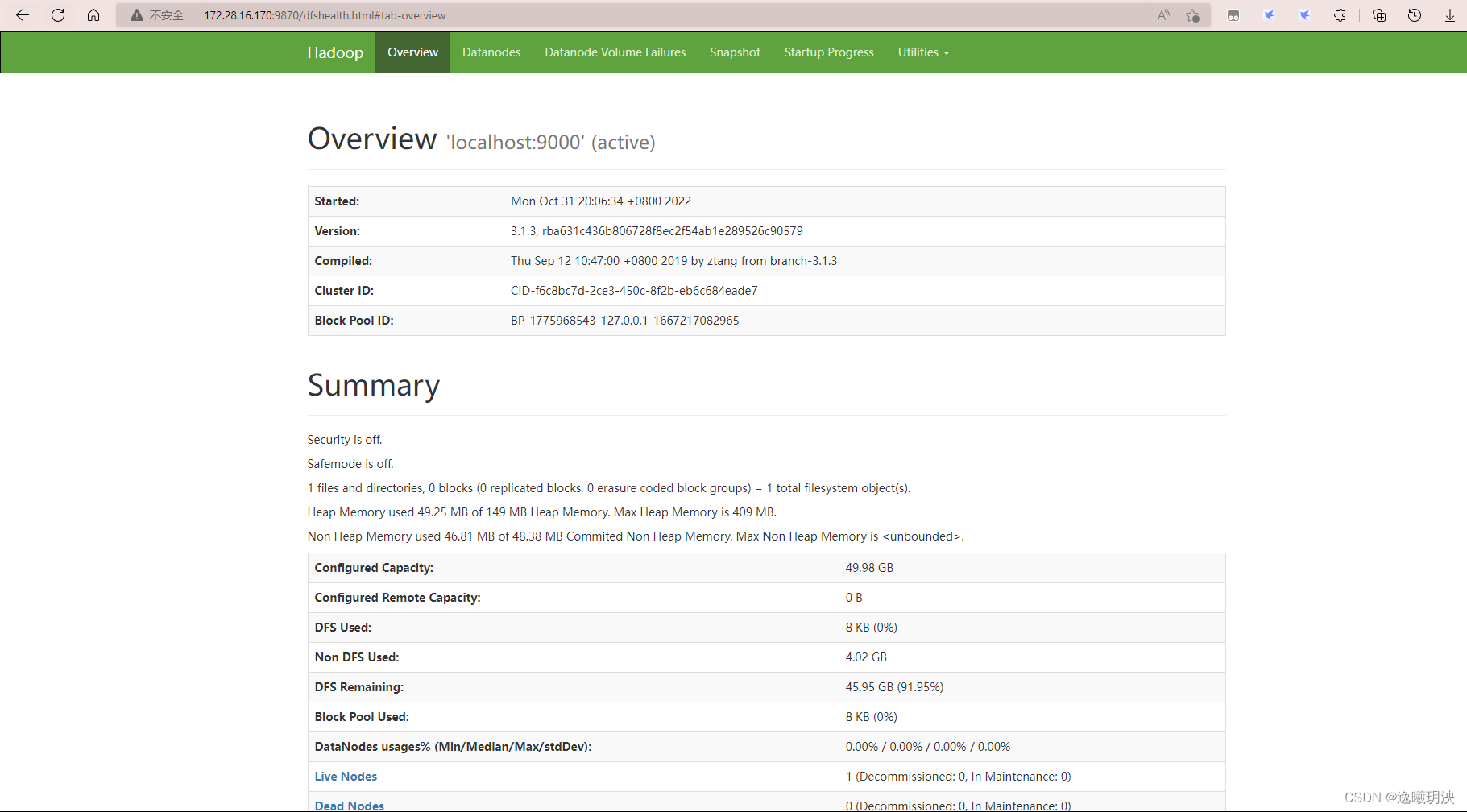Focus the address bar URL
The width and height of the screenshot is (1467, 812).
point(325,15)
